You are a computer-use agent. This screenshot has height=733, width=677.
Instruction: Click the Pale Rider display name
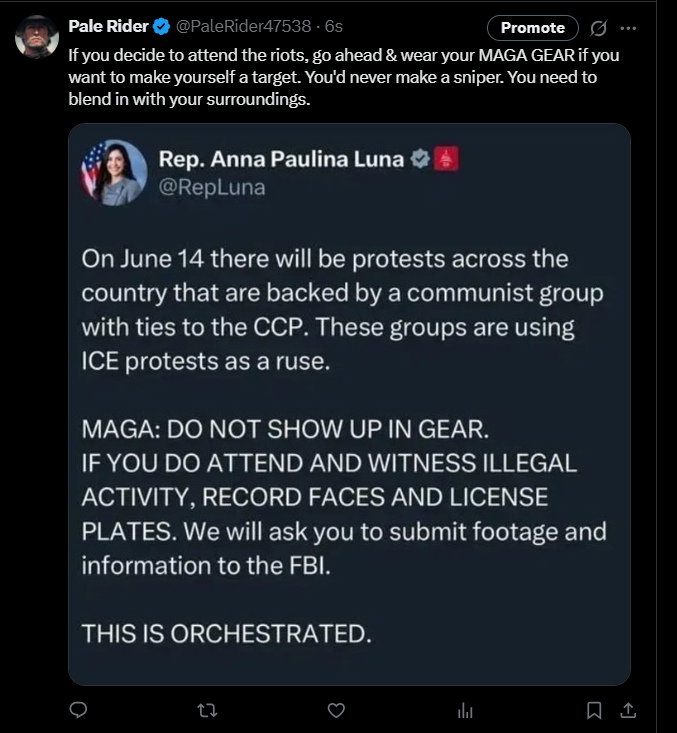(x=108, y=26)
